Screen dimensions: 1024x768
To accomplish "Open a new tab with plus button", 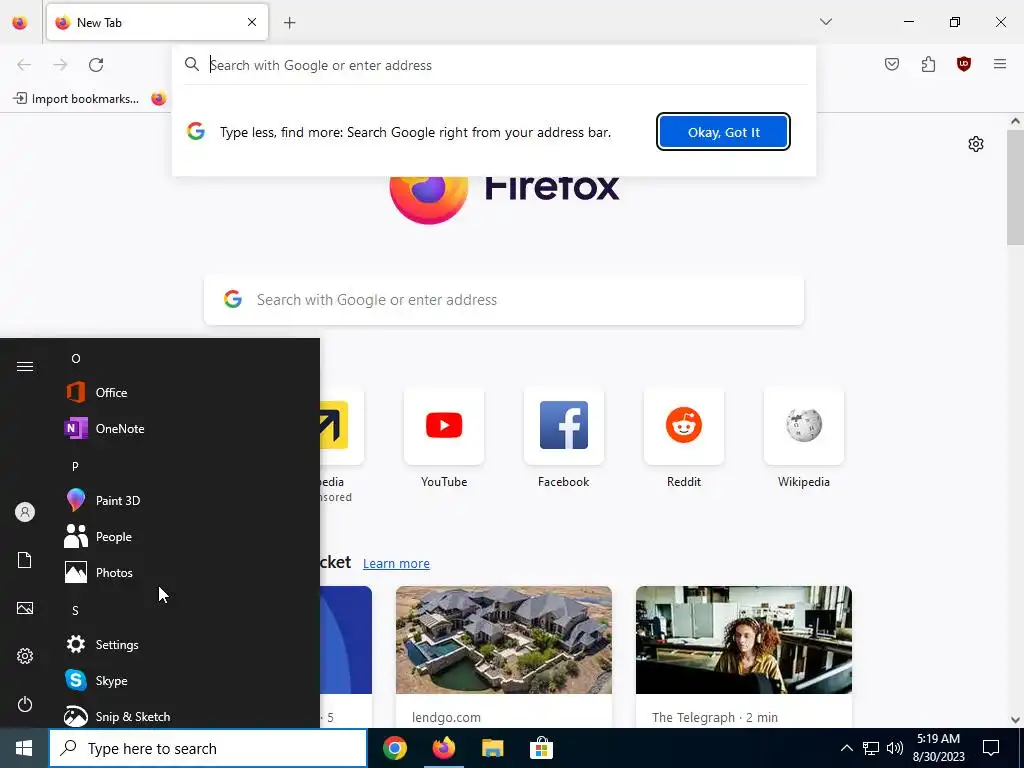I will [289, 23].
